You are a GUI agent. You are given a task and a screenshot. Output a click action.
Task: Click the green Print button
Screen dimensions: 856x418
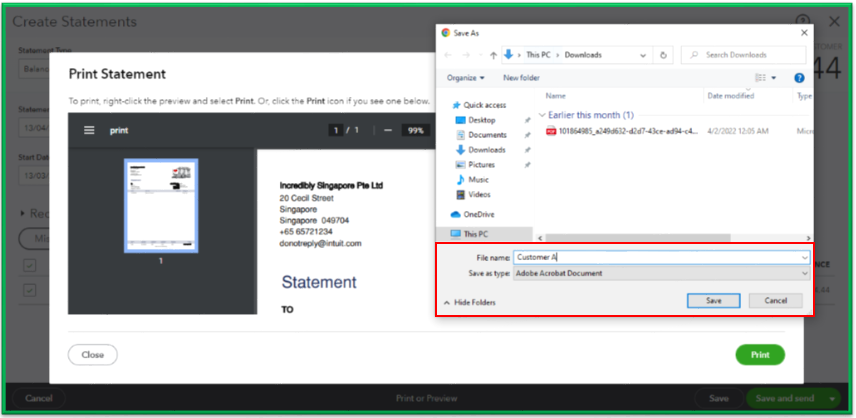(760, 355)
